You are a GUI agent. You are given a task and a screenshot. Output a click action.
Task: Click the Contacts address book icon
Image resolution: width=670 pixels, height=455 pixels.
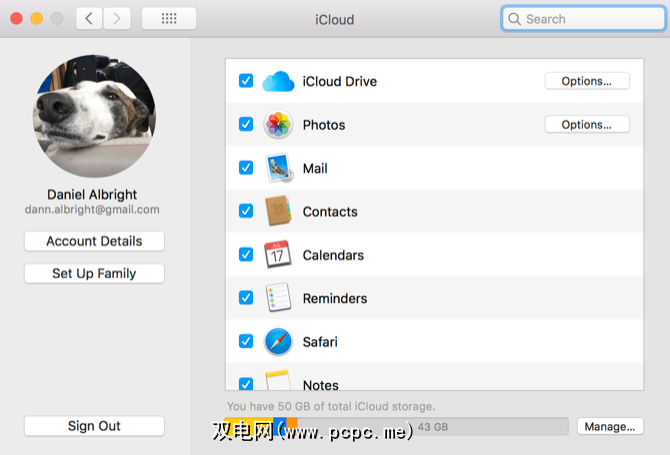(278, 211)
